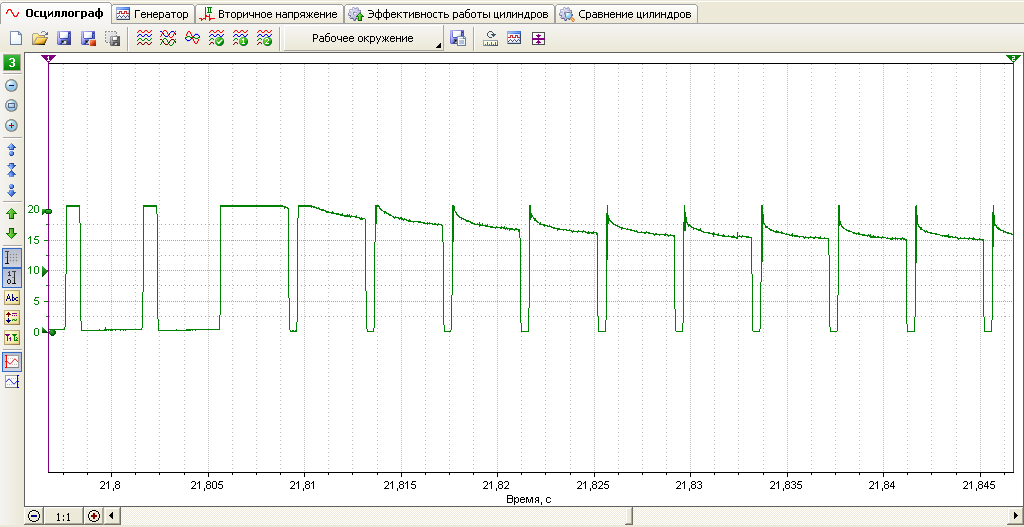Click the Время, с axis caption
1024x527 pixels.
coord(528,499)
